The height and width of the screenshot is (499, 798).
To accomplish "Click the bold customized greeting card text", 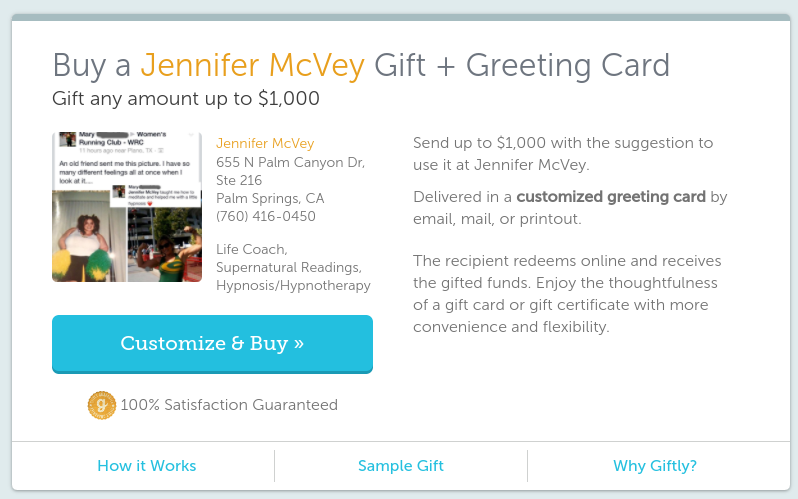I will click(x=610, y=196).
